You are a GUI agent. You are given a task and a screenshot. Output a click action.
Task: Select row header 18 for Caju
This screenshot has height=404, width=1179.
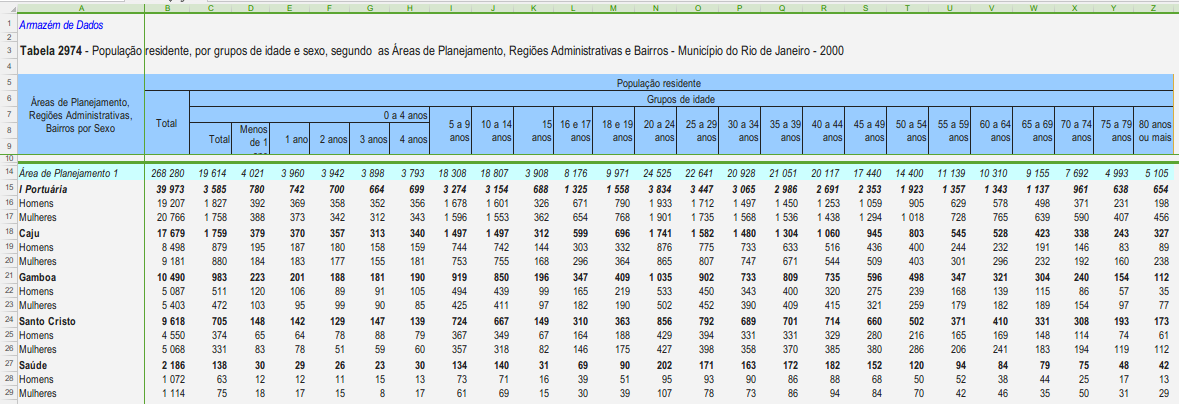(8, 233)
